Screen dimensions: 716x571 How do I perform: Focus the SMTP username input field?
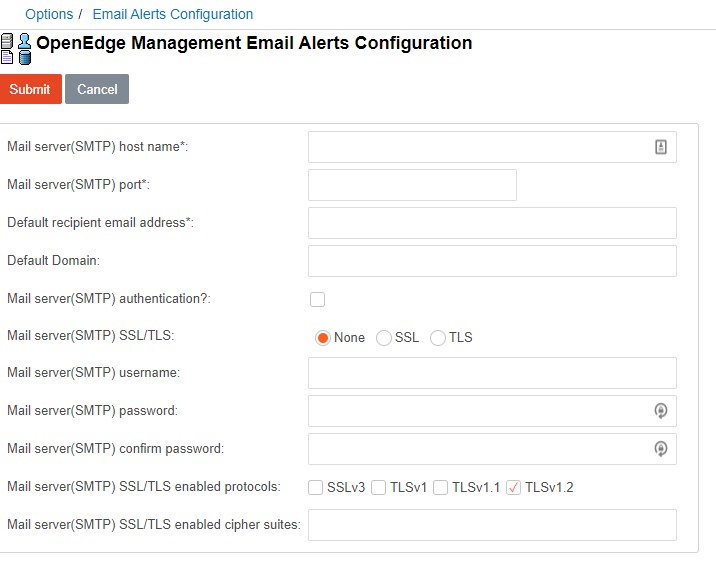coord(492,373)
